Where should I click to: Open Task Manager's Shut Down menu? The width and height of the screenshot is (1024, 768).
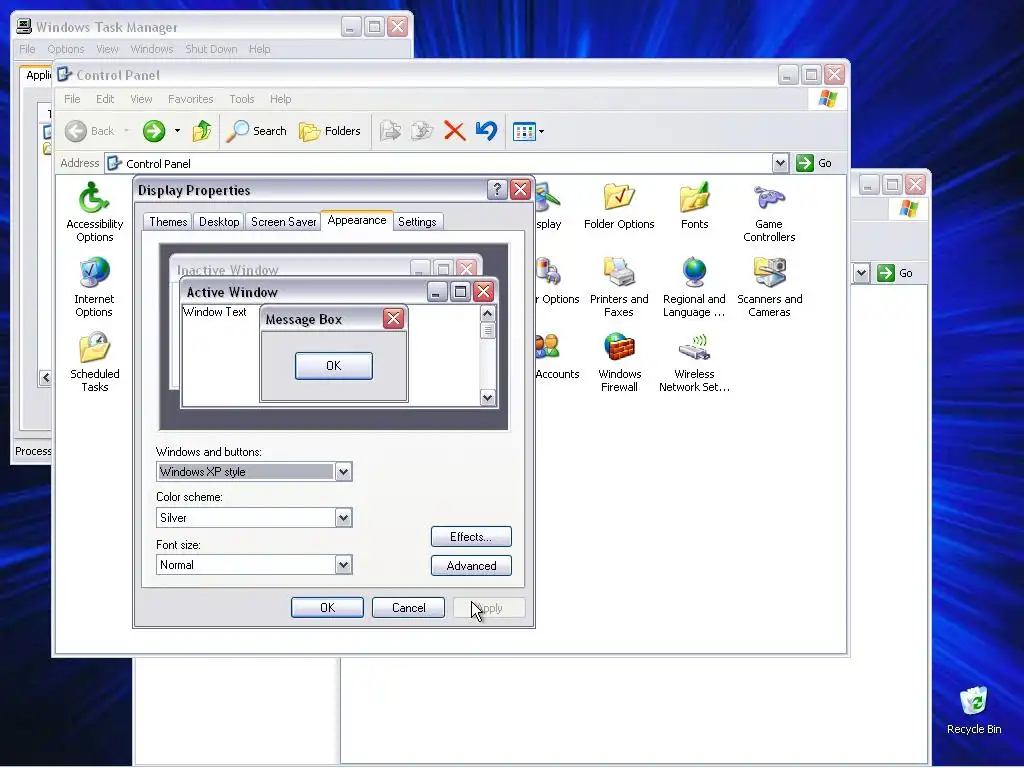point(211,49)
